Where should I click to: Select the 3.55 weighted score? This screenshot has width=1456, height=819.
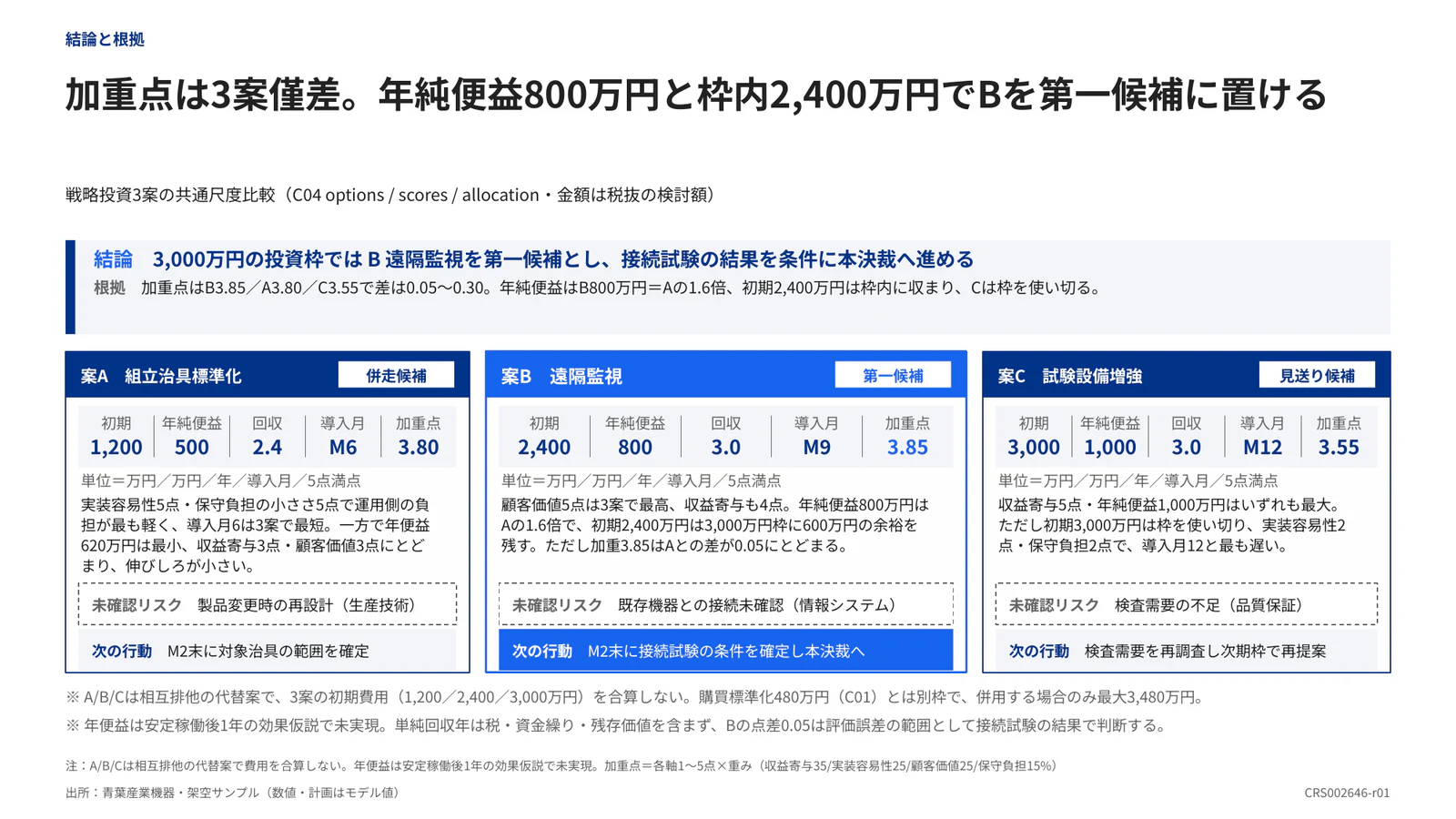1339,448
